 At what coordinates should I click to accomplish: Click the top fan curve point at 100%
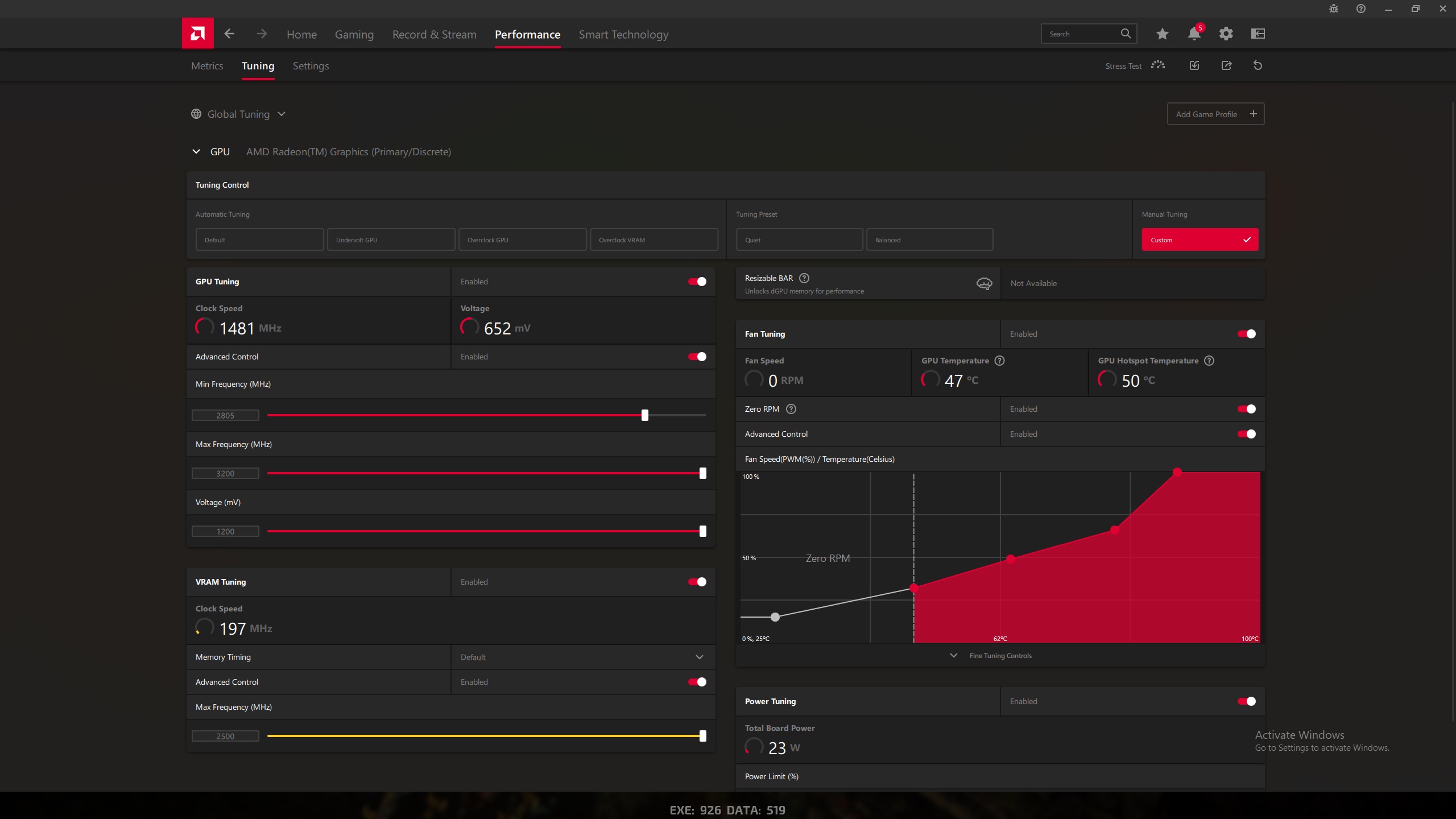coord(1177,472)
